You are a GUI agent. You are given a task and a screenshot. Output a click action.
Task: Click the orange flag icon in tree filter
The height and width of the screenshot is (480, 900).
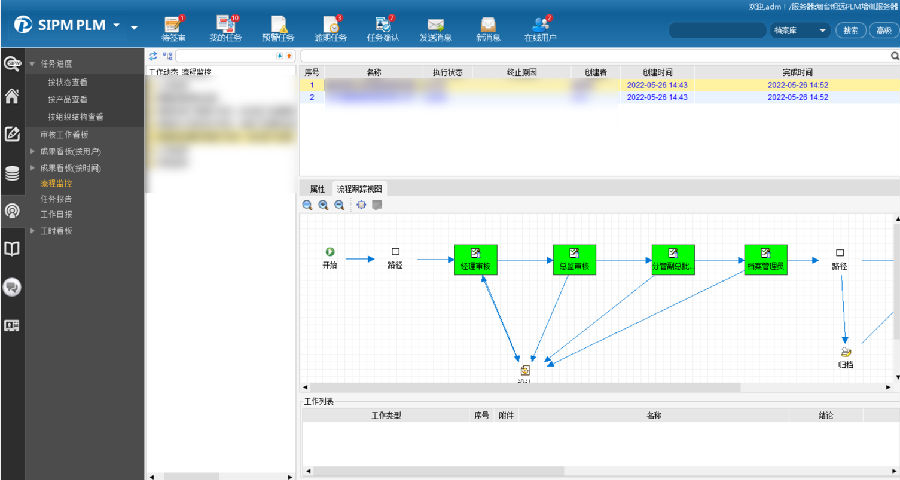pyautogui.click(x=289, y=56)
